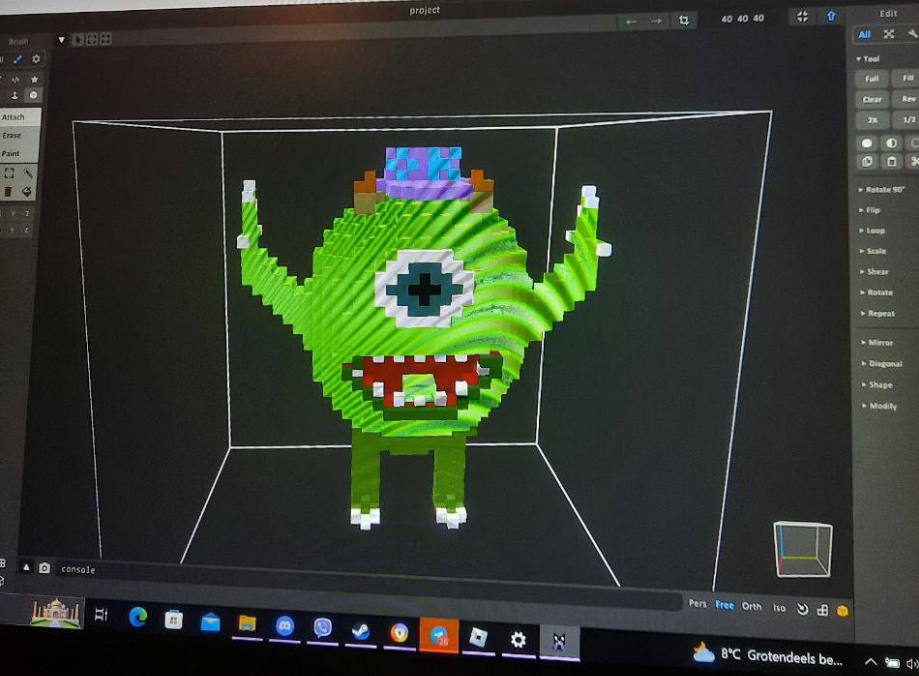
Task: Select Erase brush mode
Action: (x=20, y=135)
